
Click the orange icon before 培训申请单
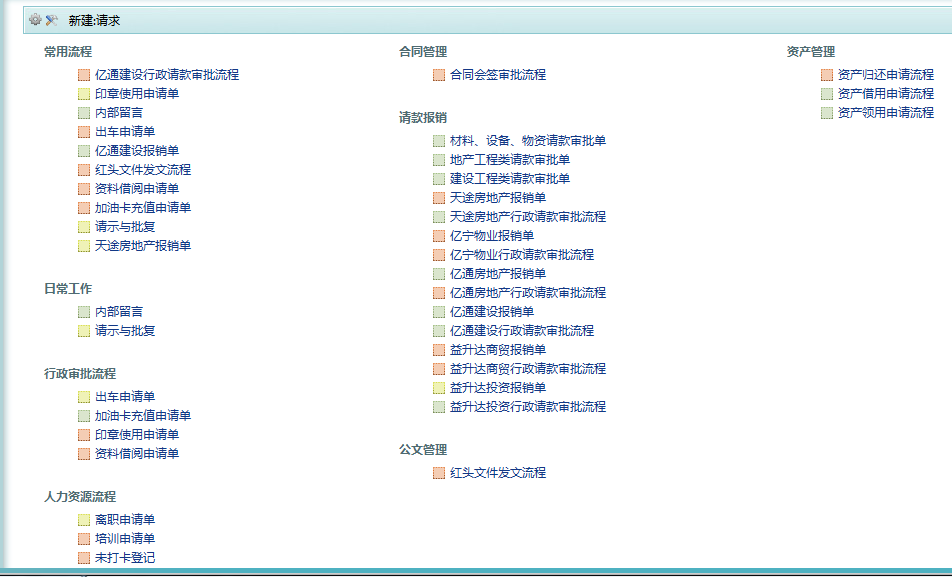[84, 538]
